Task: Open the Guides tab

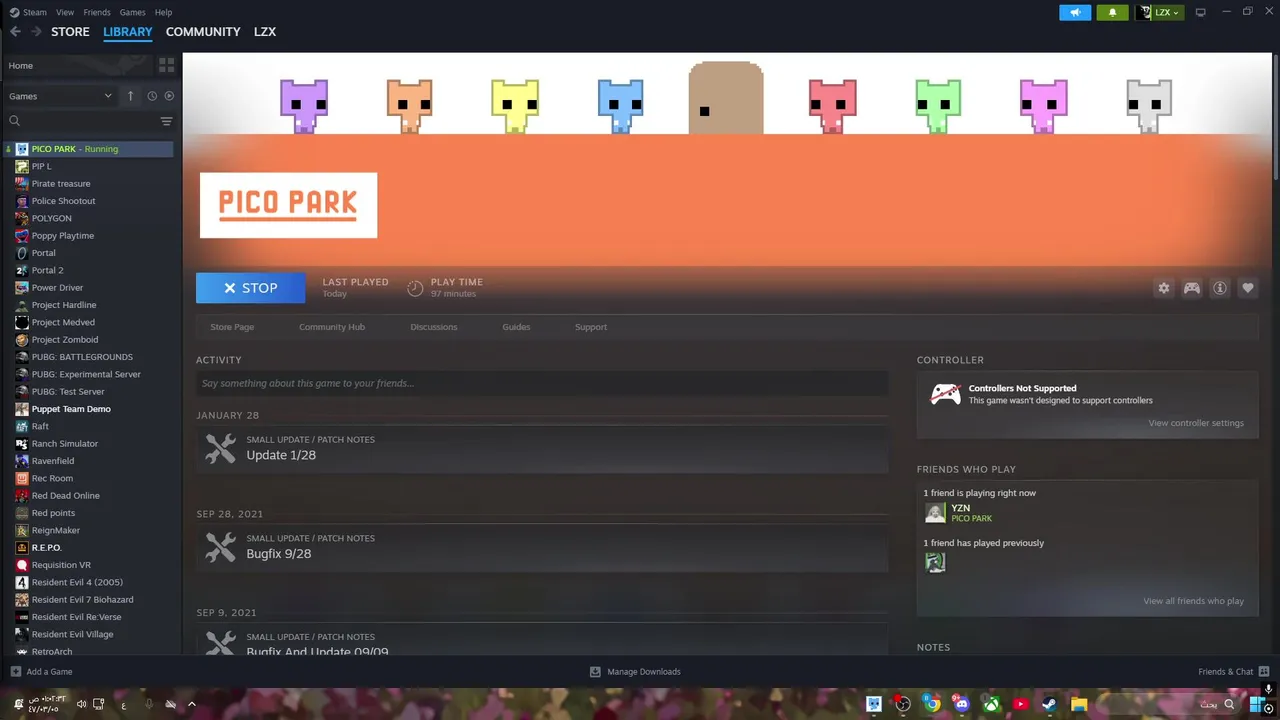Action: point(516,327)
